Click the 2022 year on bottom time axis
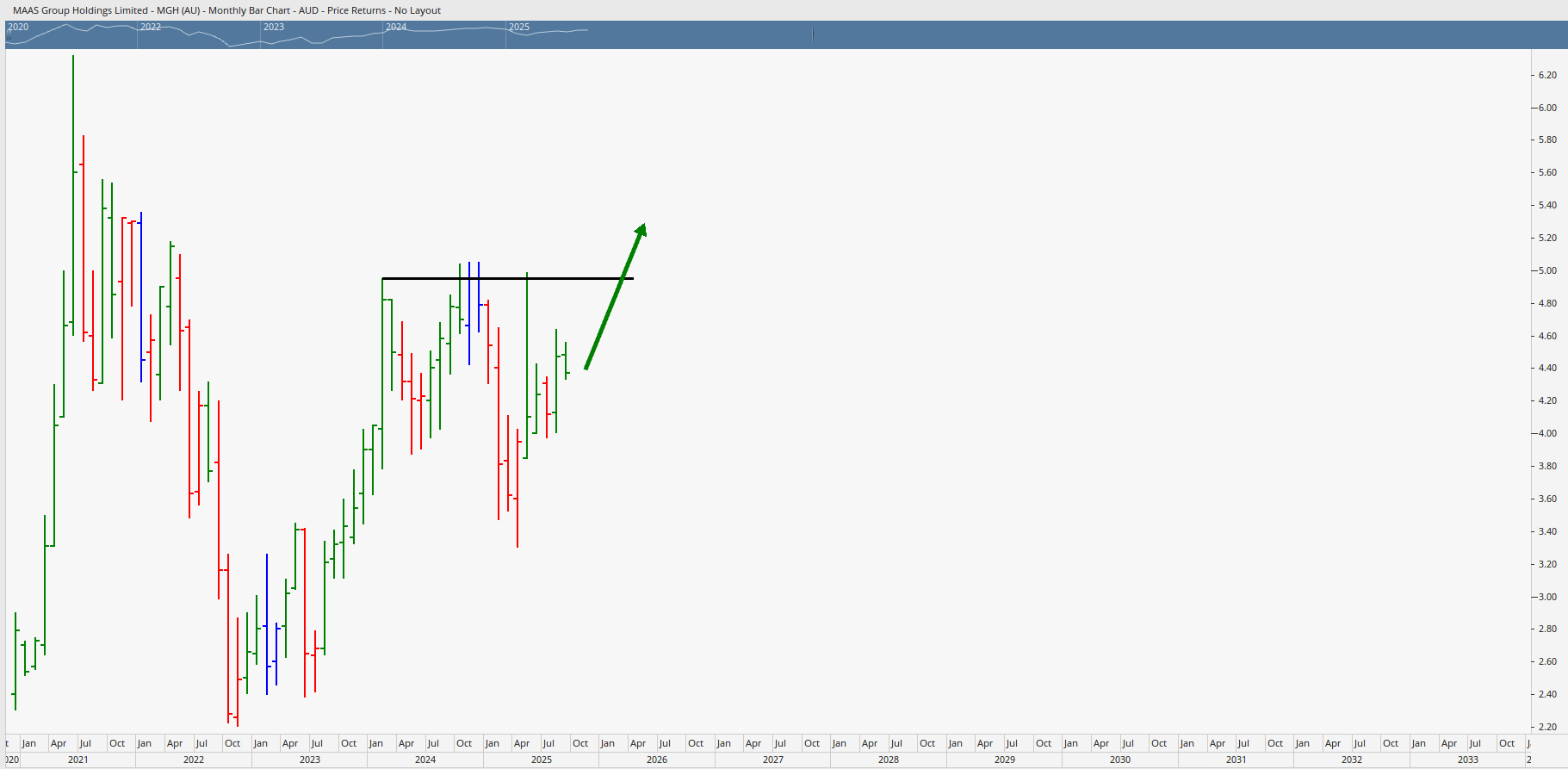Image resolution: width=1568 pixels, height=769 pixels. click(194, 760)
